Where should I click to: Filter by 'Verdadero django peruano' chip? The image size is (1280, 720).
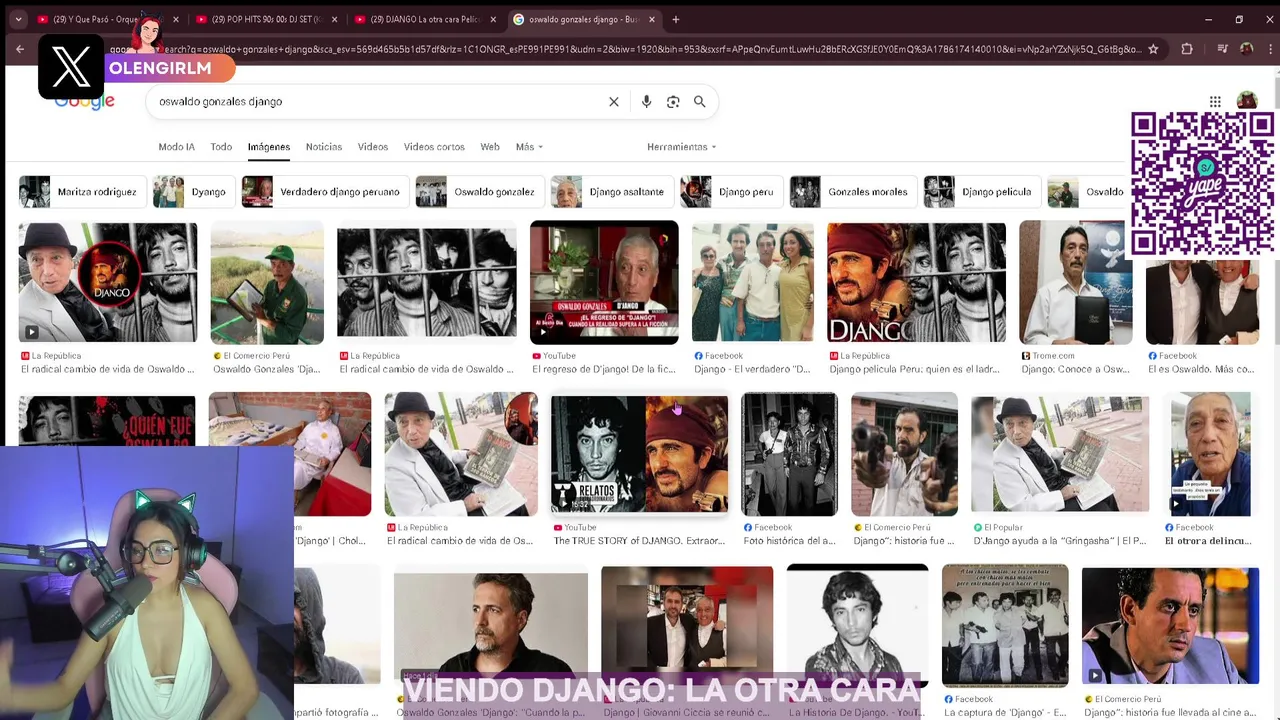point(325,192)
